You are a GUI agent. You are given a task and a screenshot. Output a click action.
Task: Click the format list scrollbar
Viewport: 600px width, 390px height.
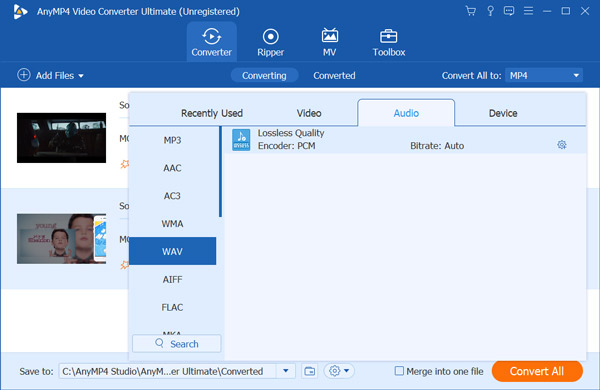(x=220, y=172)
